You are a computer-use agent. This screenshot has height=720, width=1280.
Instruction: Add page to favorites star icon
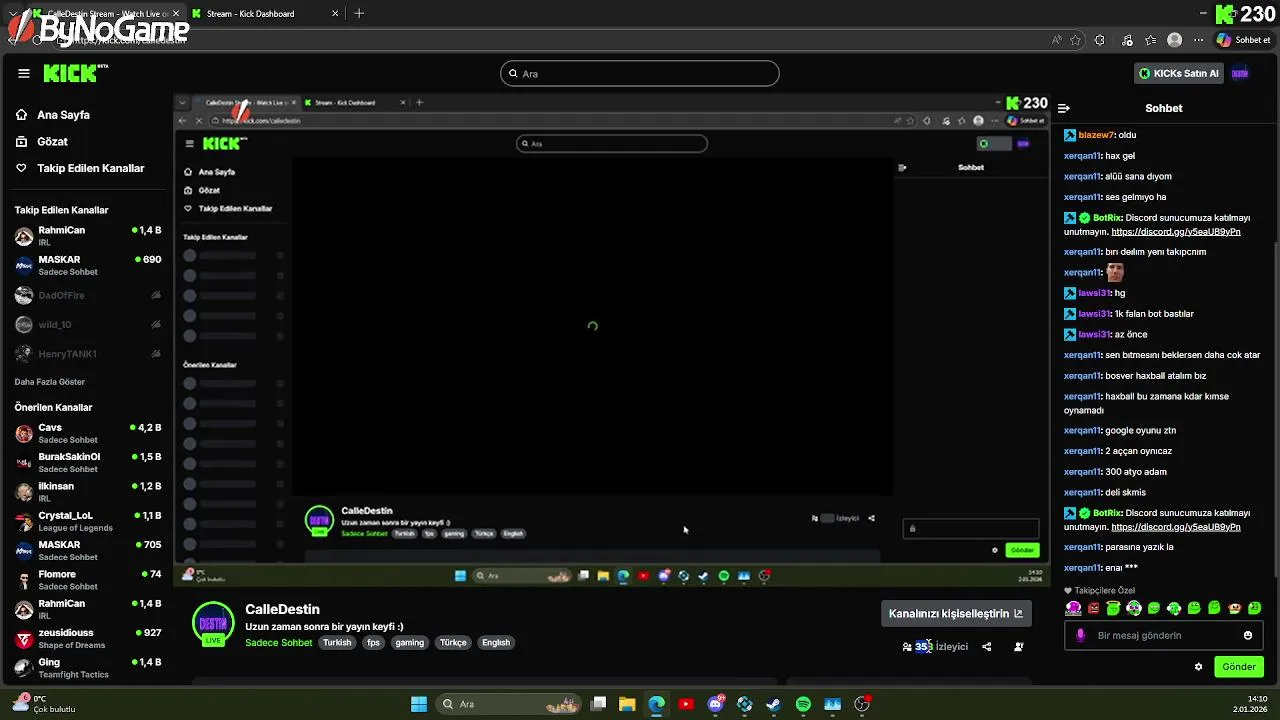point(1076,40)
